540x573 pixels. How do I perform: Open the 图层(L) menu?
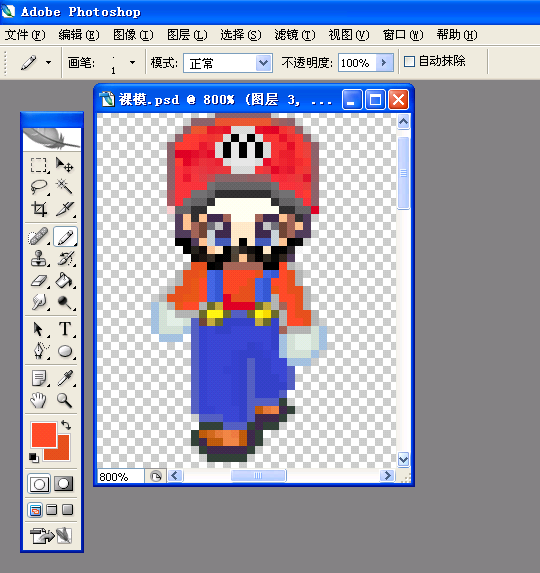[187, 35]
